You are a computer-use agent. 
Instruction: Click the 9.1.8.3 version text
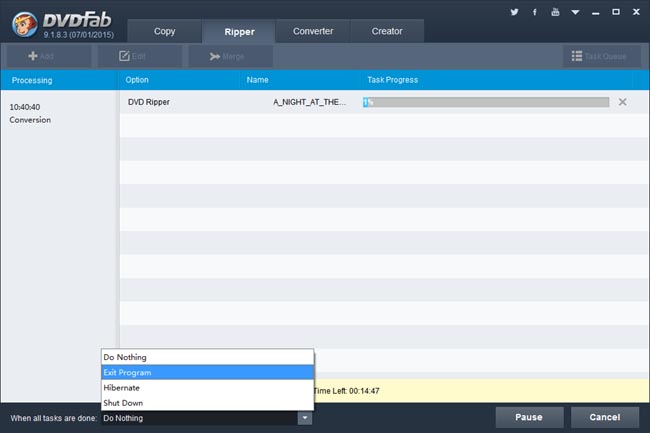[x=79, y=35]
